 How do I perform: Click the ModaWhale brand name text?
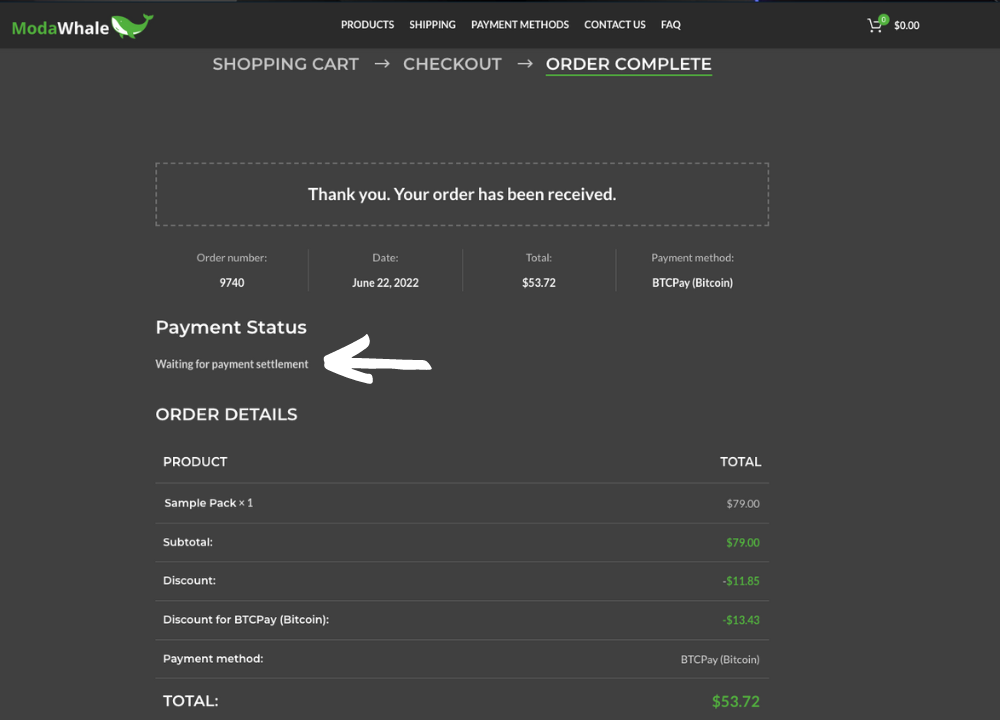(x=60, y=28)
